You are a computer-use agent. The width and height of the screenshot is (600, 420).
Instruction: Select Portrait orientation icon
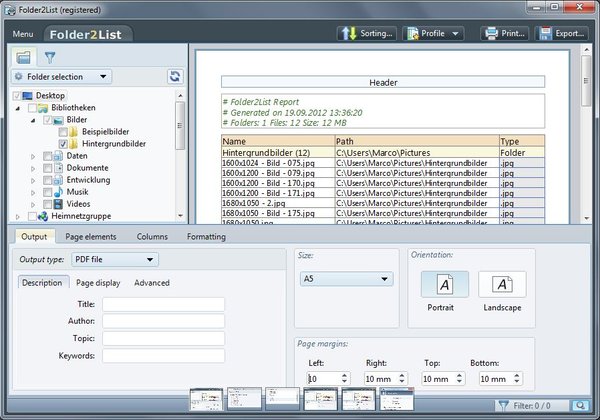445,284
